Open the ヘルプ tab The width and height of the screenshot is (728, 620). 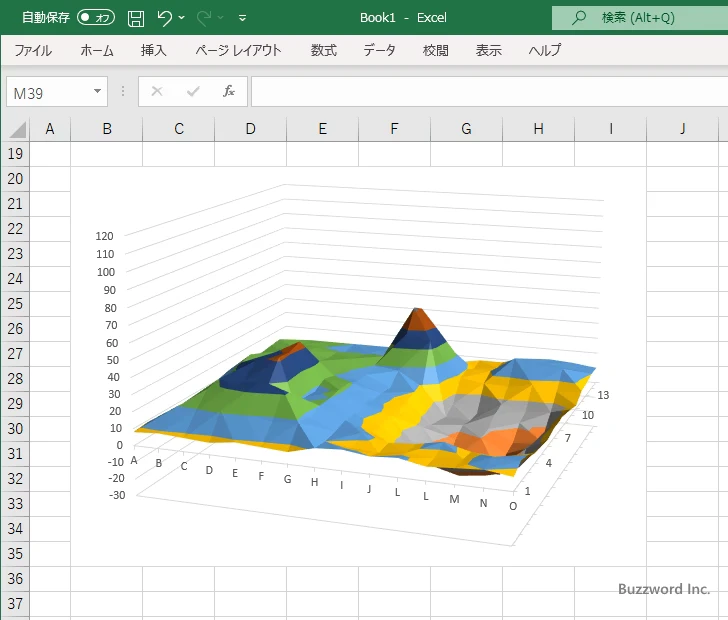545,50
